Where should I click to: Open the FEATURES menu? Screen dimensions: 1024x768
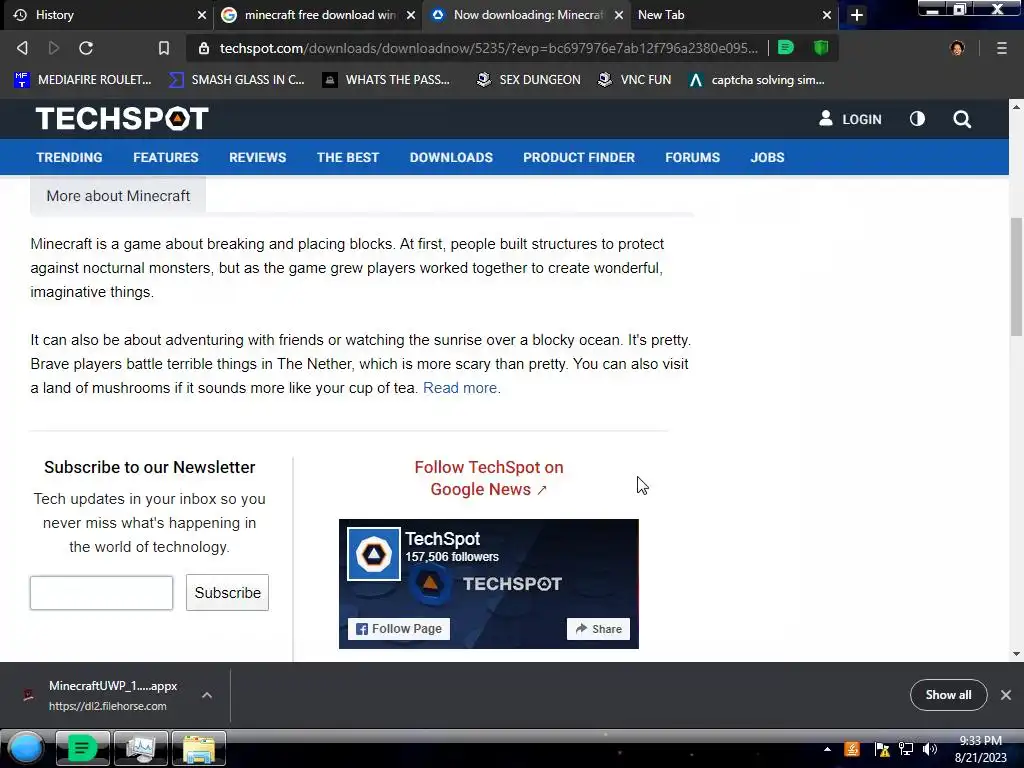tap(166, 157)
